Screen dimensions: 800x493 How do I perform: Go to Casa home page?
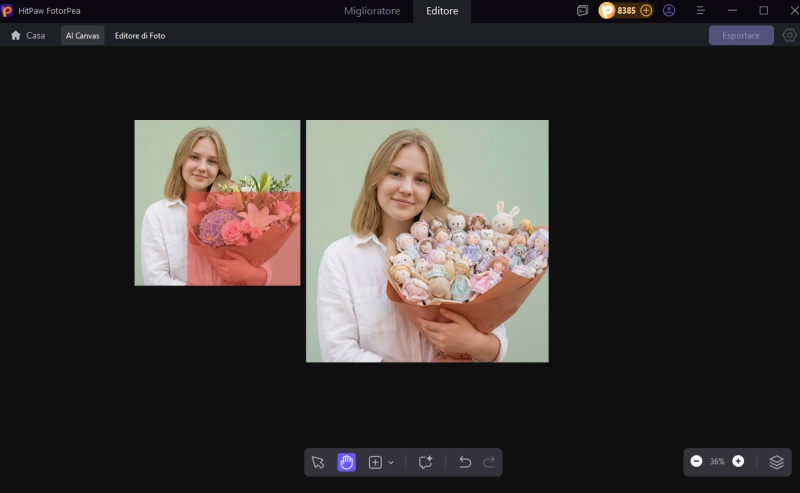(x=28, y=35)
